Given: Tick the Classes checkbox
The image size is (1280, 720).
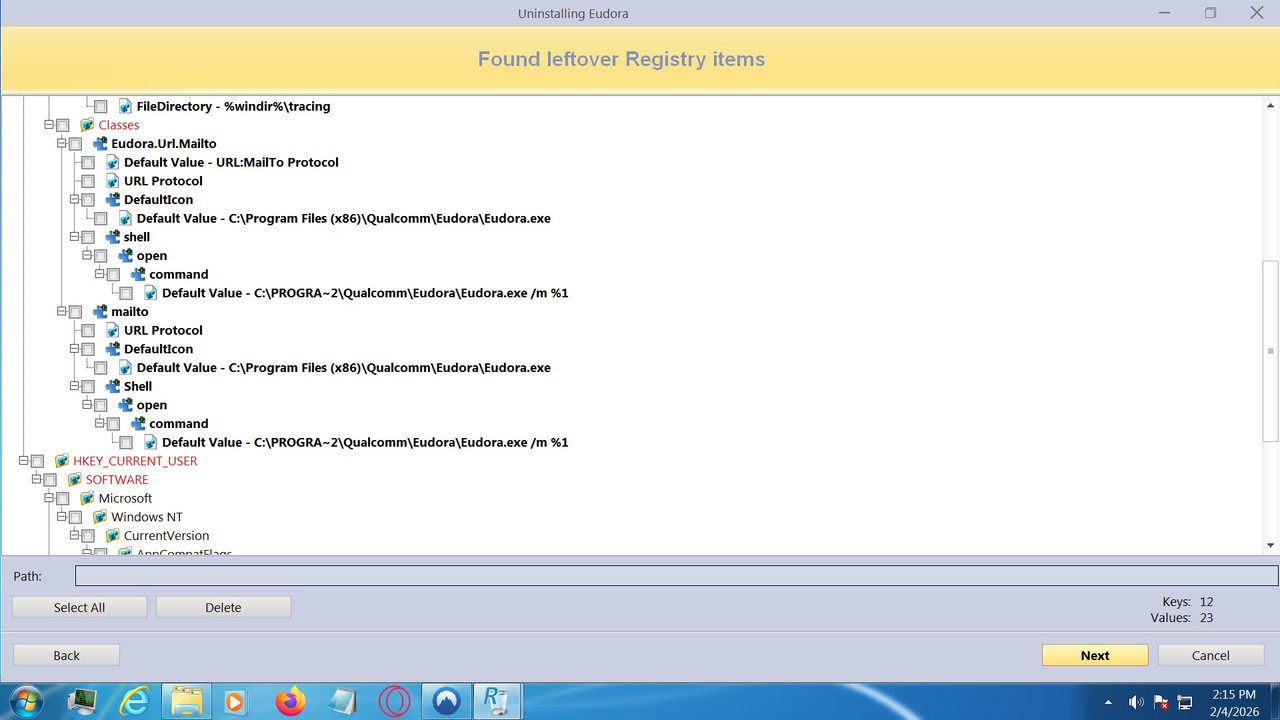Looking at the screenshot, I should pos(63,126).
